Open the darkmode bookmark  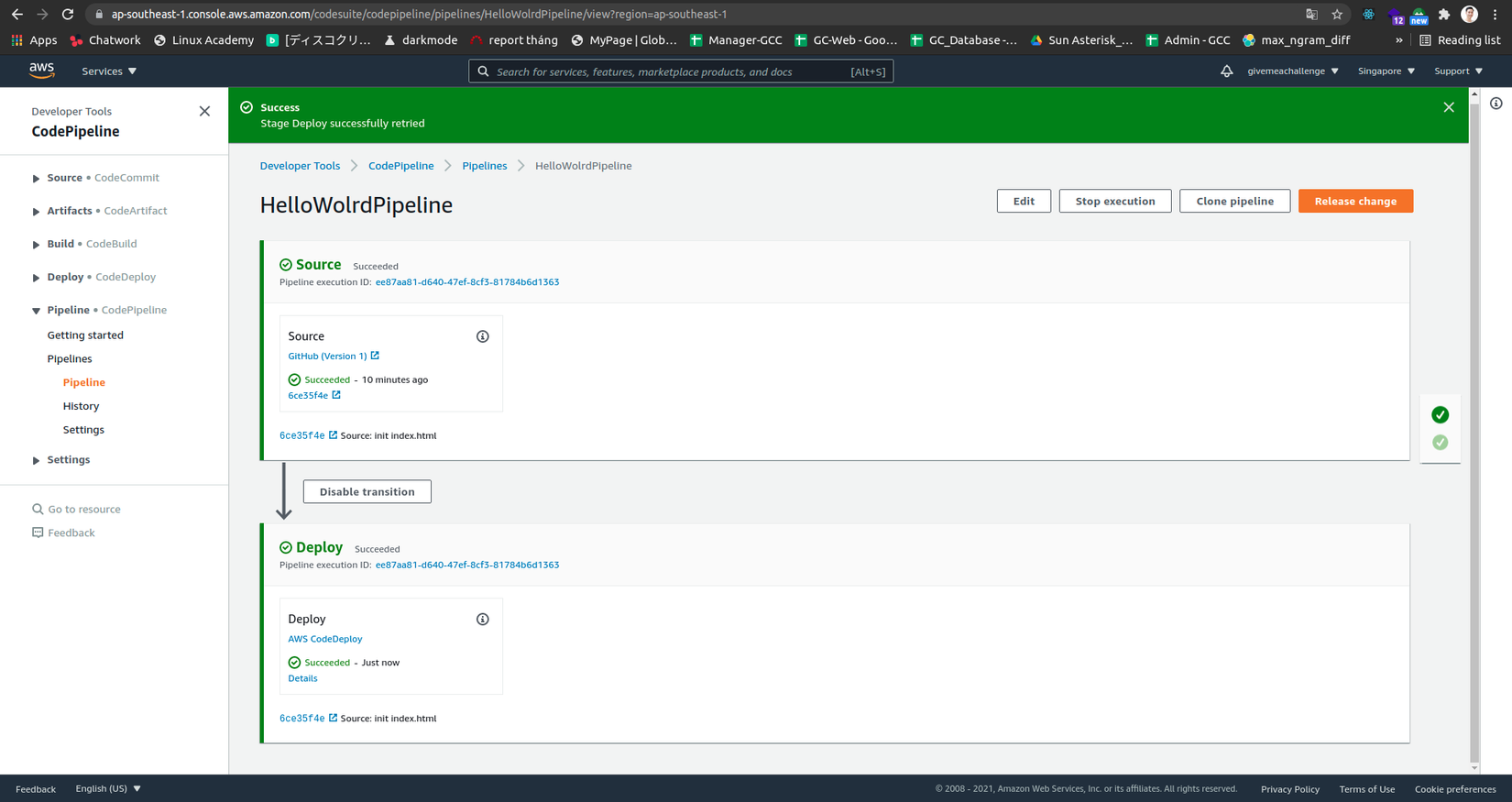421,40
